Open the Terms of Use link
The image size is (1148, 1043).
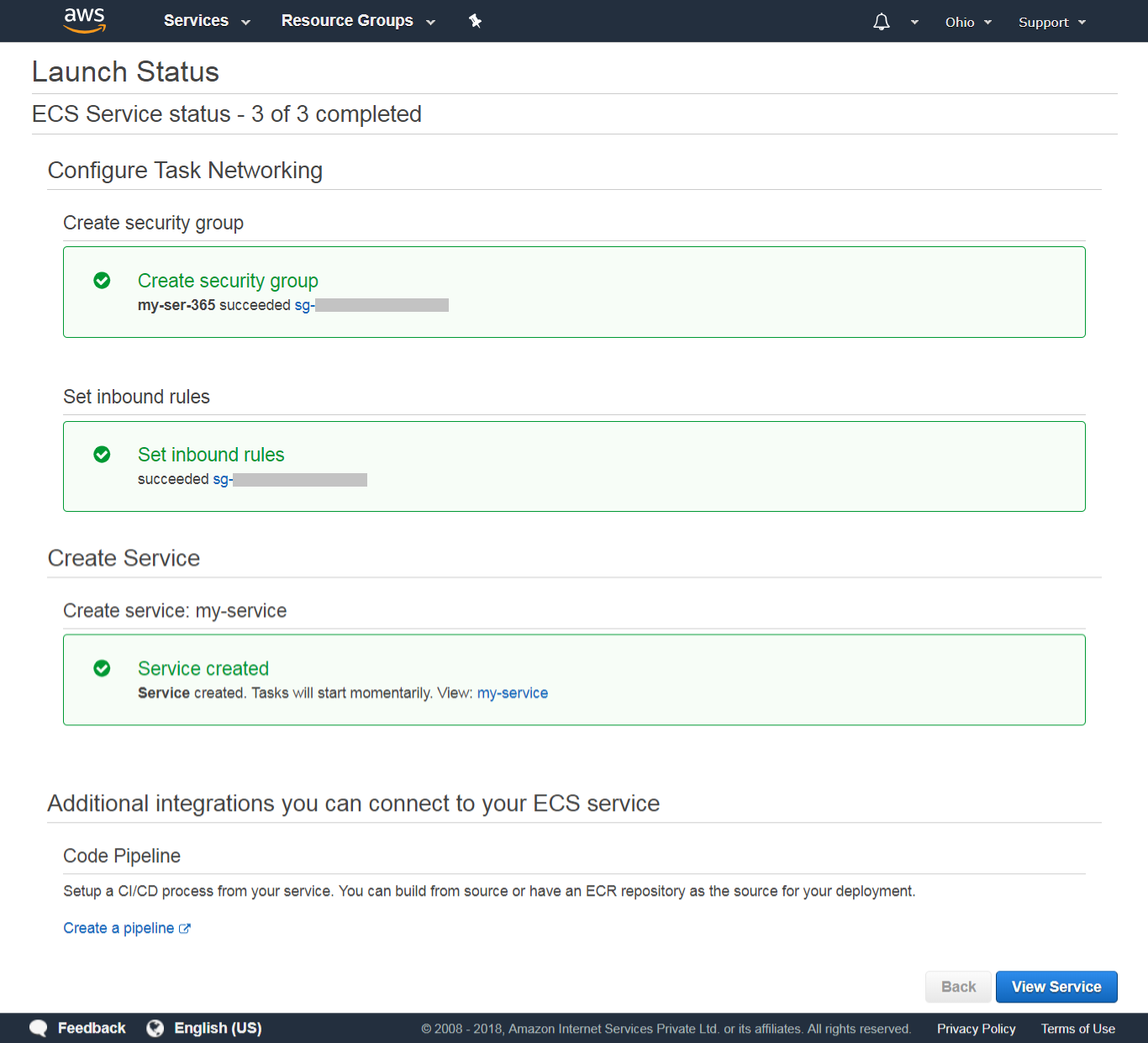1078,1029
